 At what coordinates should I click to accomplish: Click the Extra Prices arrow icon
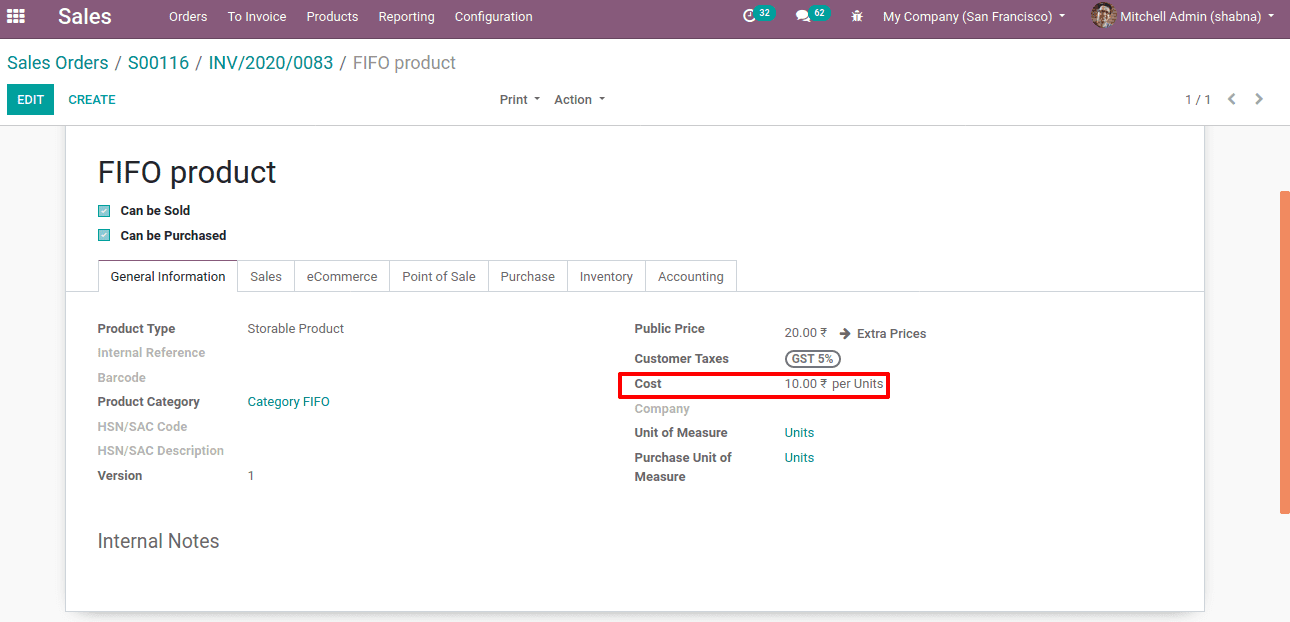pos(845,334)
